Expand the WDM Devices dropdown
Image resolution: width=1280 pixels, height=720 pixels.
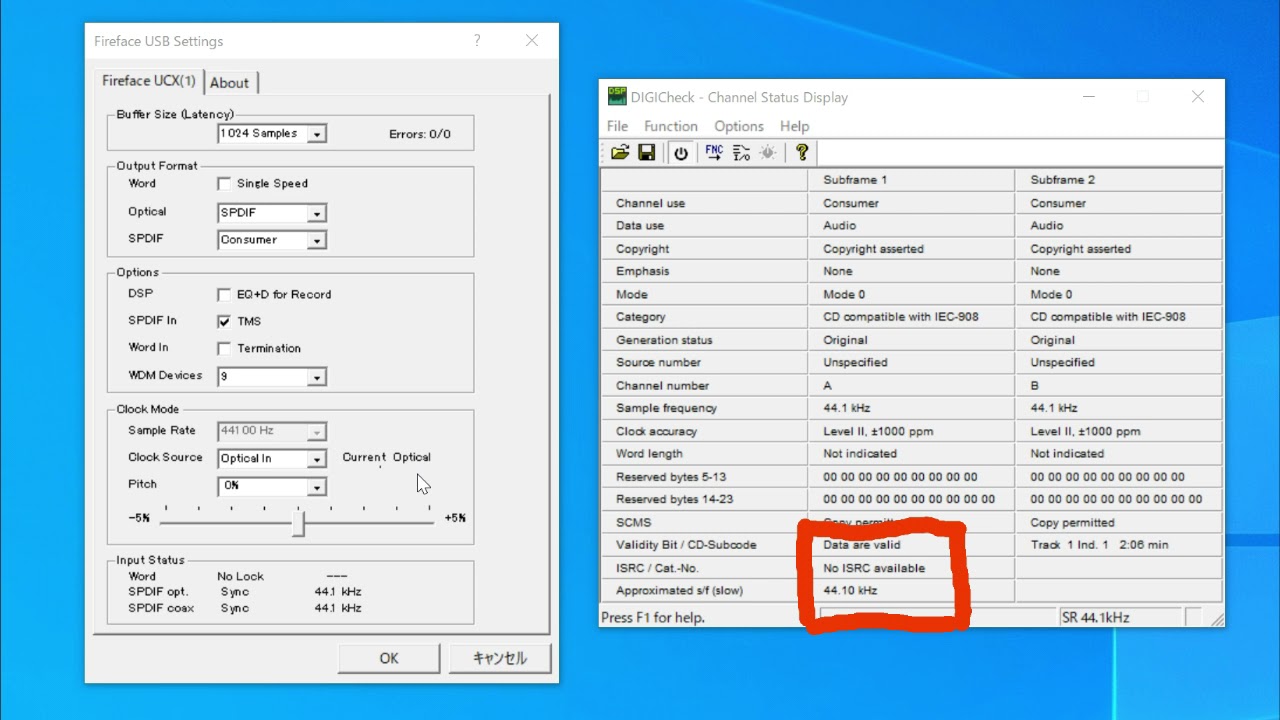pyautogui.click(x=316, y=377)
